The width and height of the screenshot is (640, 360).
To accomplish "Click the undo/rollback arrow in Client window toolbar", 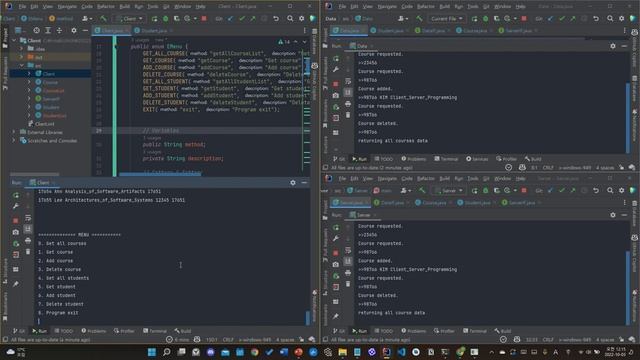I will coord(276,18).
